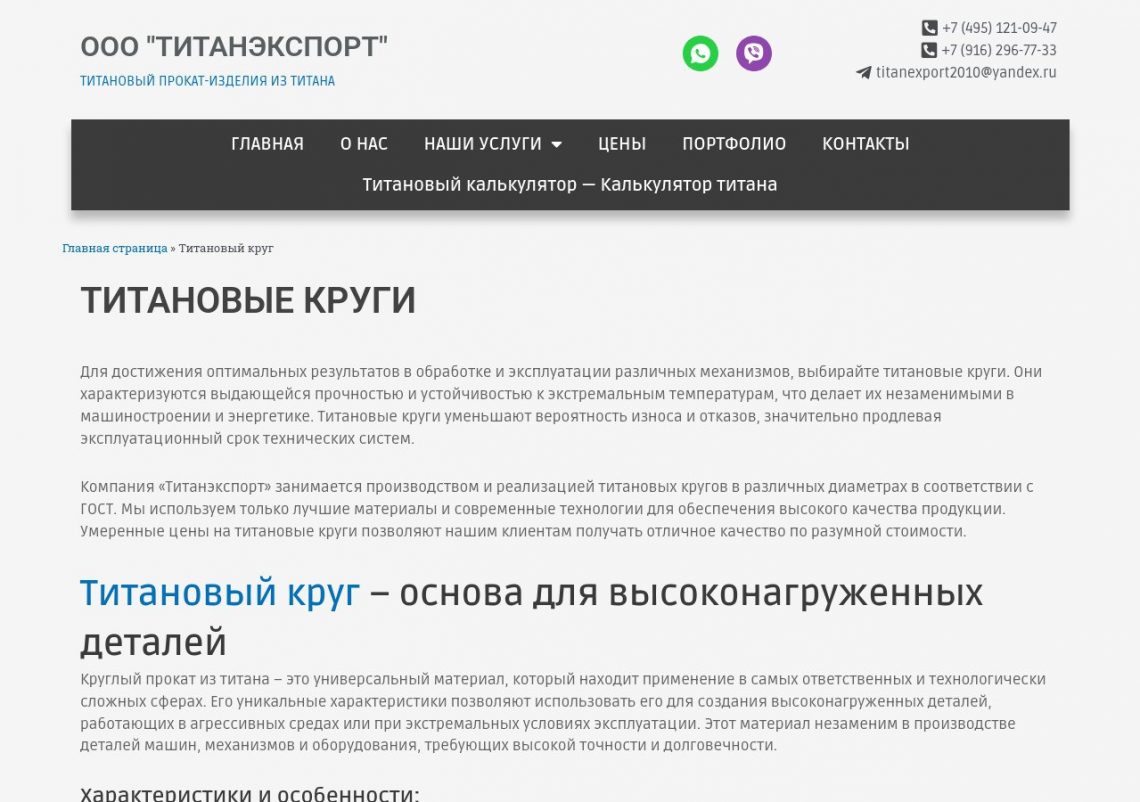
Task: Click breadcrumb text Титановый круг
Action: click(x=226, y=248)
